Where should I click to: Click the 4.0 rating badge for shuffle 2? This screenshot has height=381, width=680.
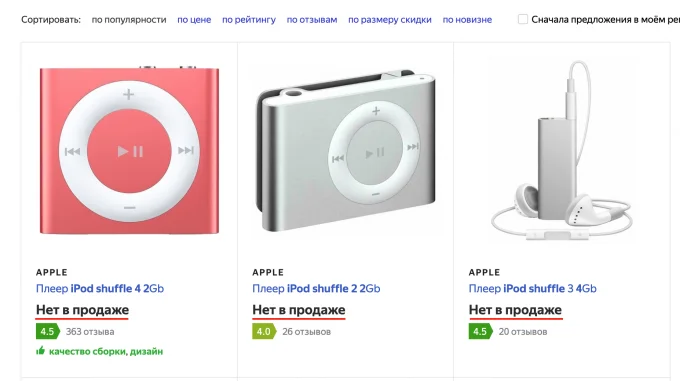[x=264, y=332]
